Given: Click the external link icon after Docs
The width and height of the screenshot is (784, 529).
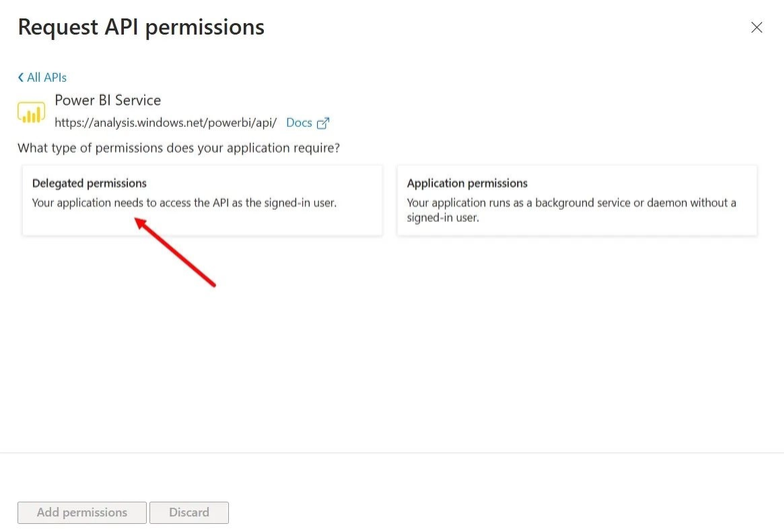Looking at the screenshot, I should click(323, 123).
